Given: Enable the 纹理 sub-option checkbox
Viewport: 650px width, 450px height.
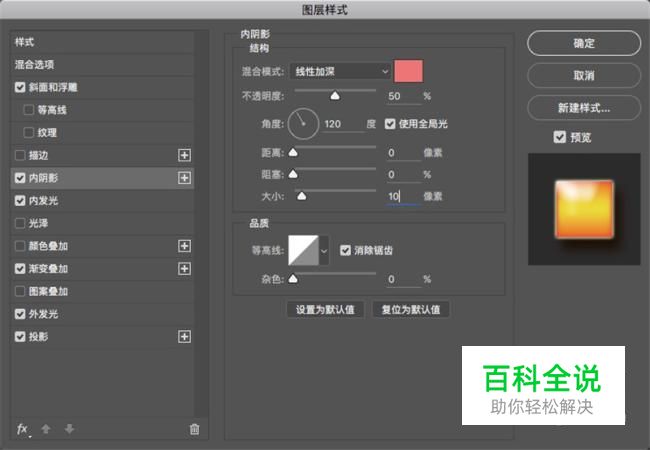Looking at the screenshot, I should pos(29,133).
